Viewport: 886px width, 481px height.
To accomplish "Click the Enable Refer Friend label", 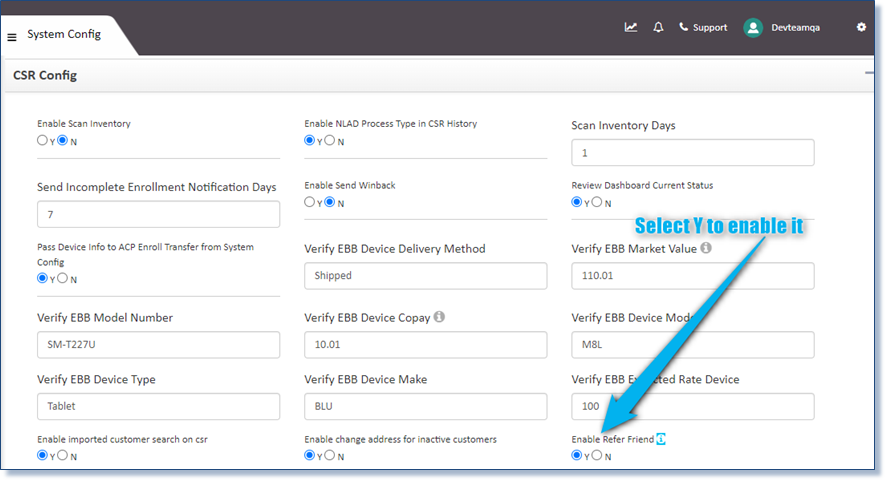I will click(613, 439).
